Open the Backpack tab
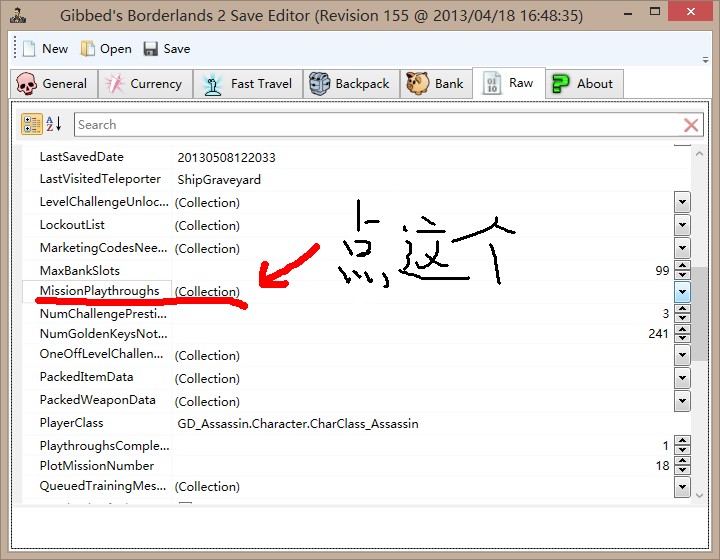Image resolution: width=720 pixels, height=560 pixels. [x=351, y=84]
